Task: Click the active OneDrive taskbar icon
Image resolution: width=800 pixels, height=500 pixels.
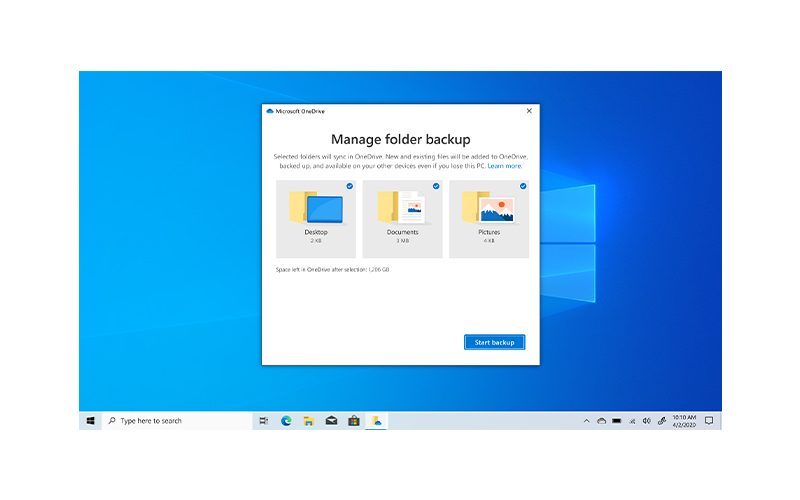Action: click(376, 421)
